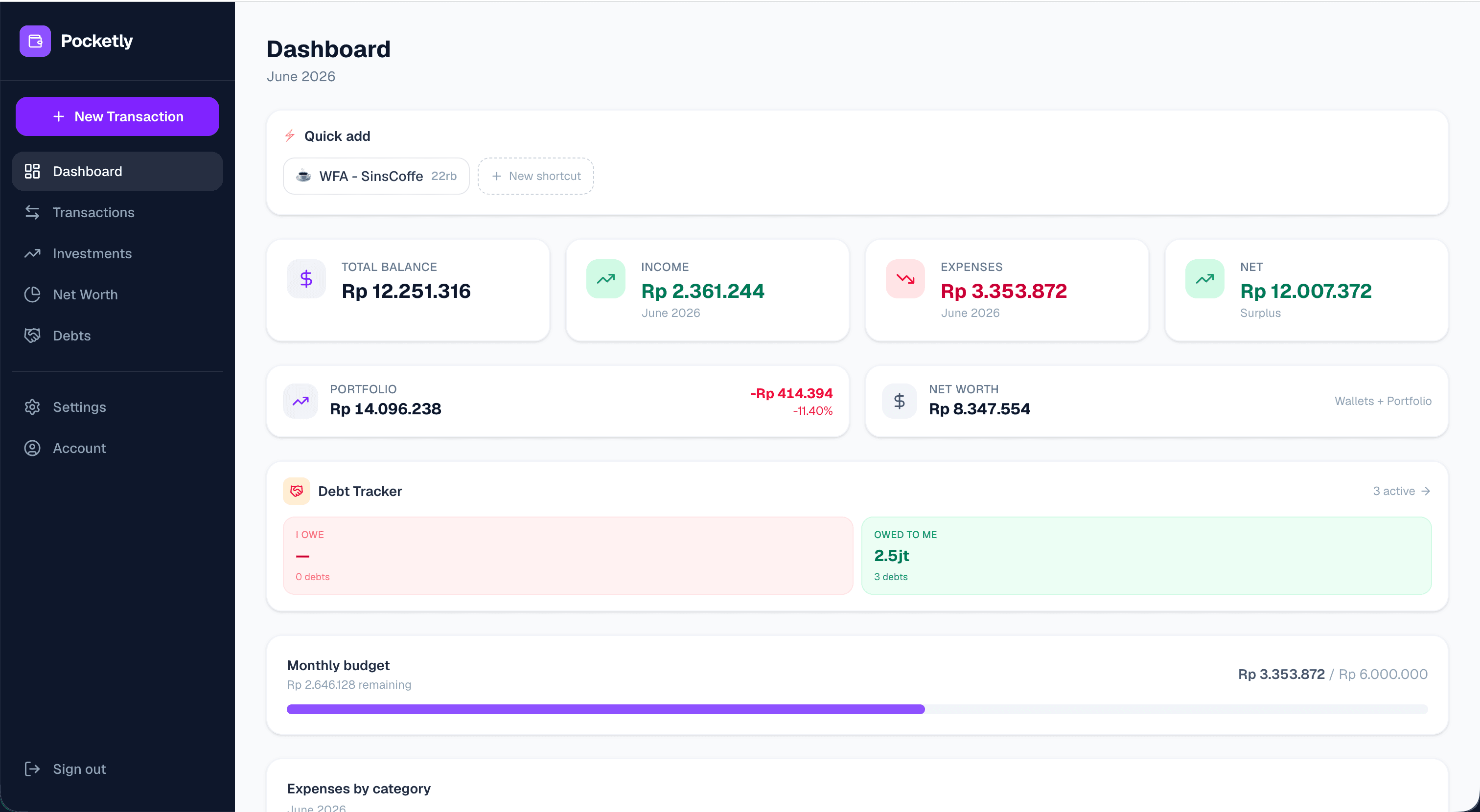
Task: Click the Income upward trend icon
Action: [x=605, y=279]
